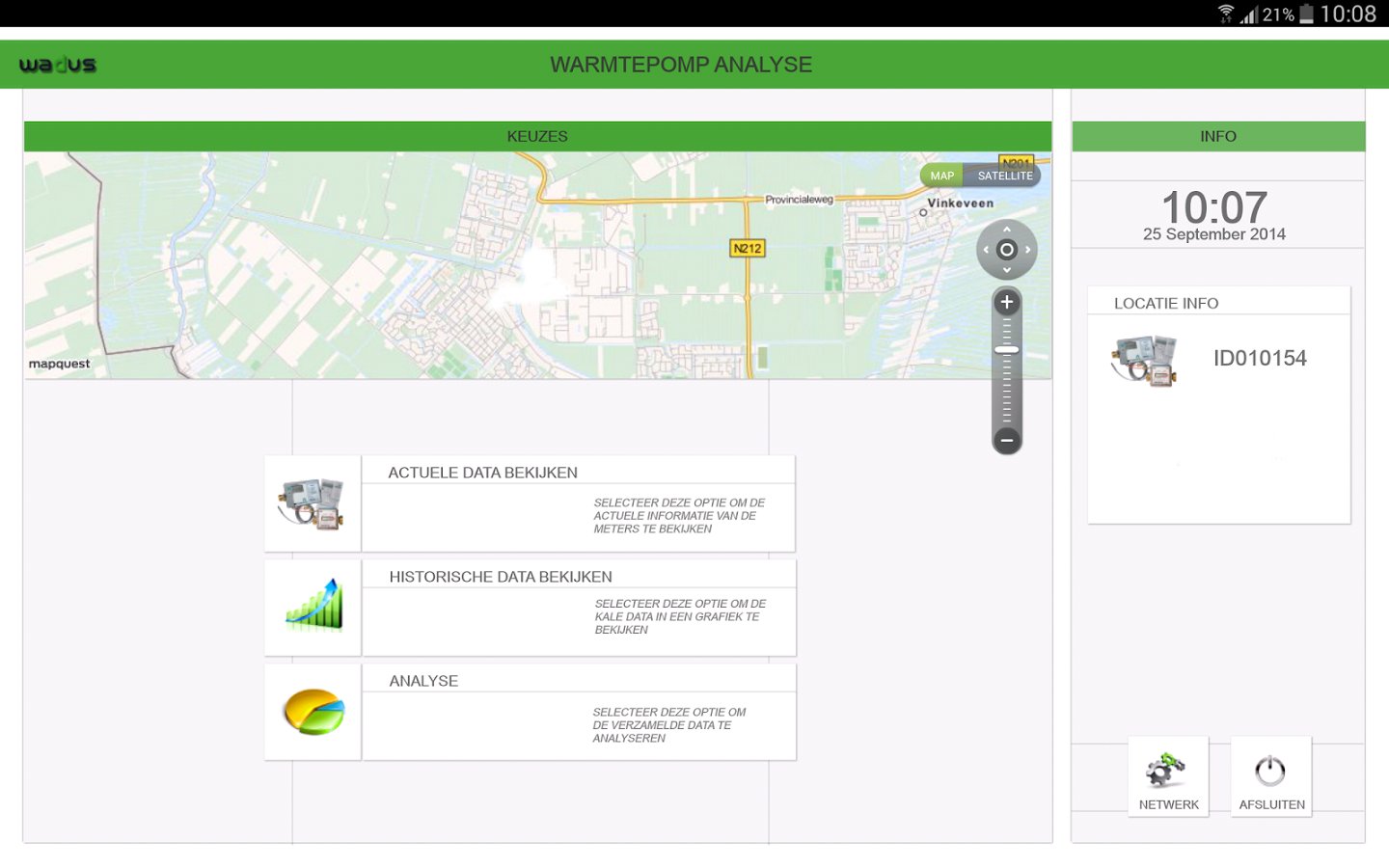The height and width of the screenshot is (868, 1389).
Task: Click the LOCATIE INFO heading
Action: pos(1166,303)
